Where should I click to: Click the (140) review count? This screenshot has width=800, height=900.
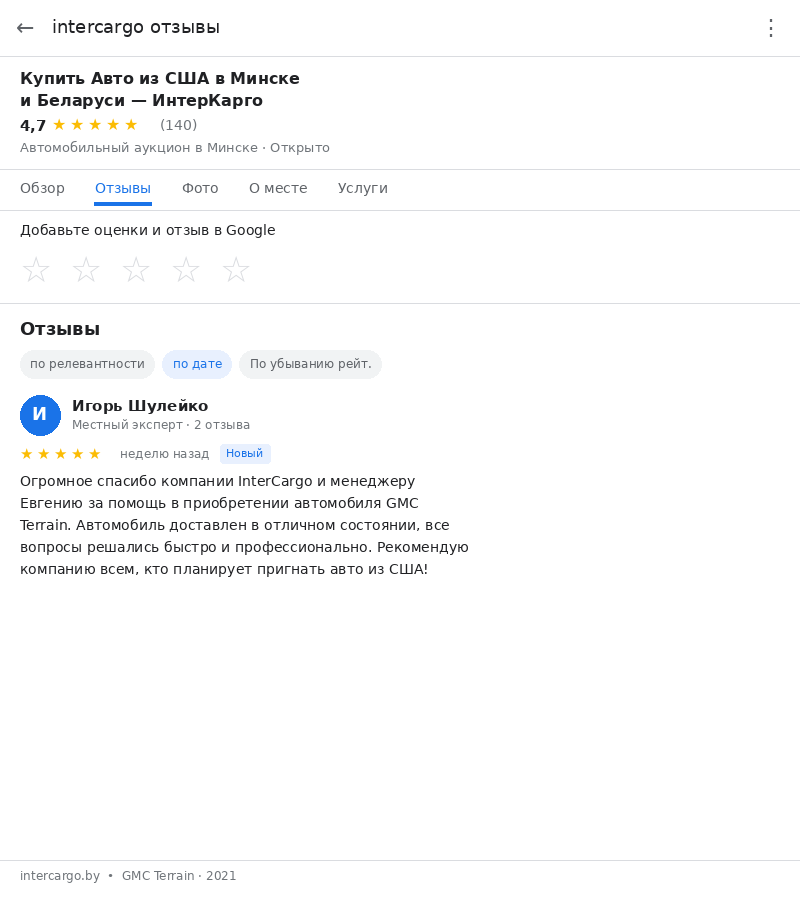(178, 125)
